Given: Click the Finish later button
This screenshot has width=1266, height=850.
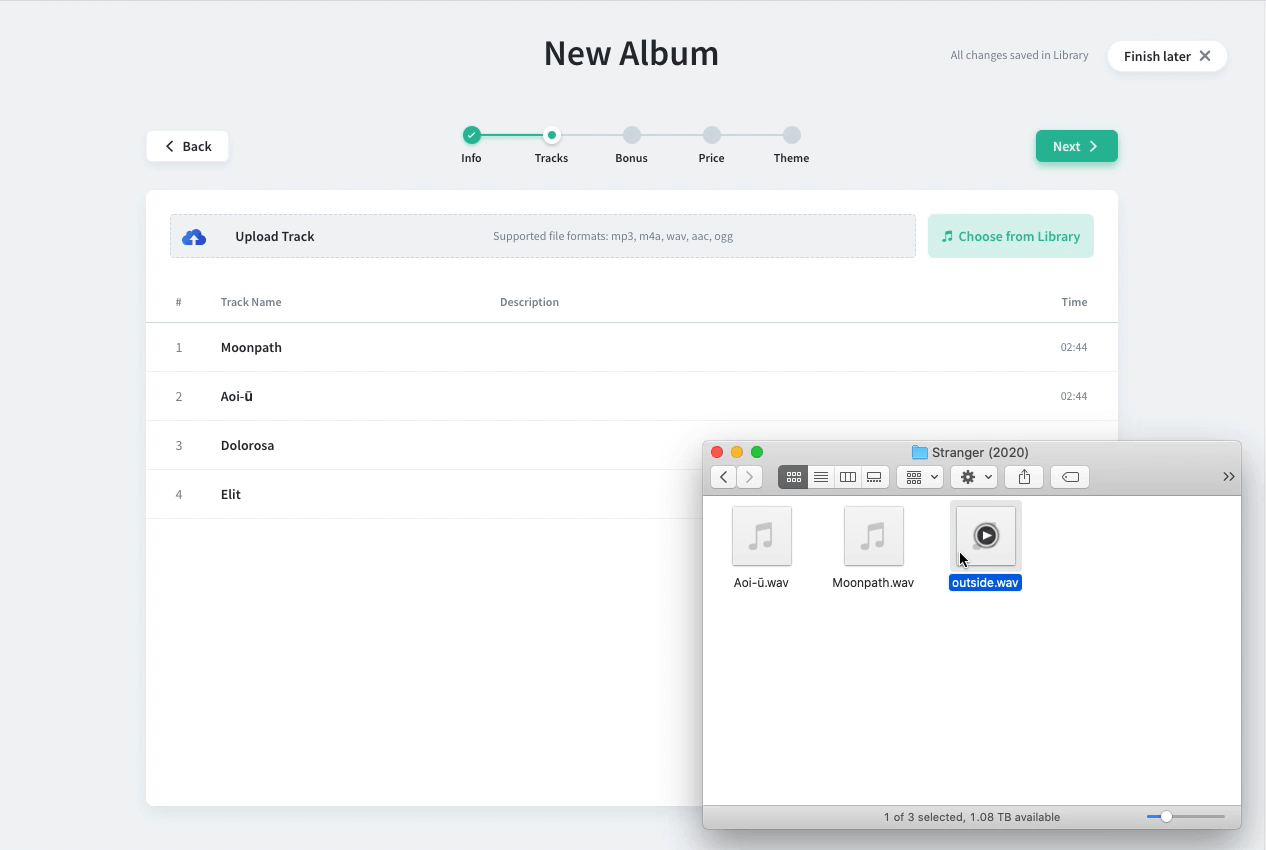Looking at the screenshot, I should click(x=1167, y=56).
